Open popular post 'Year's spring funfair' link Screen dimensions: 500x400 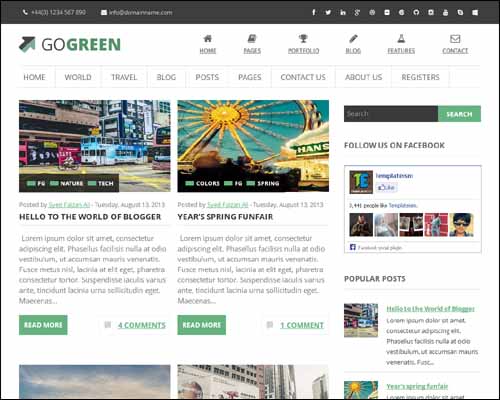417,386
